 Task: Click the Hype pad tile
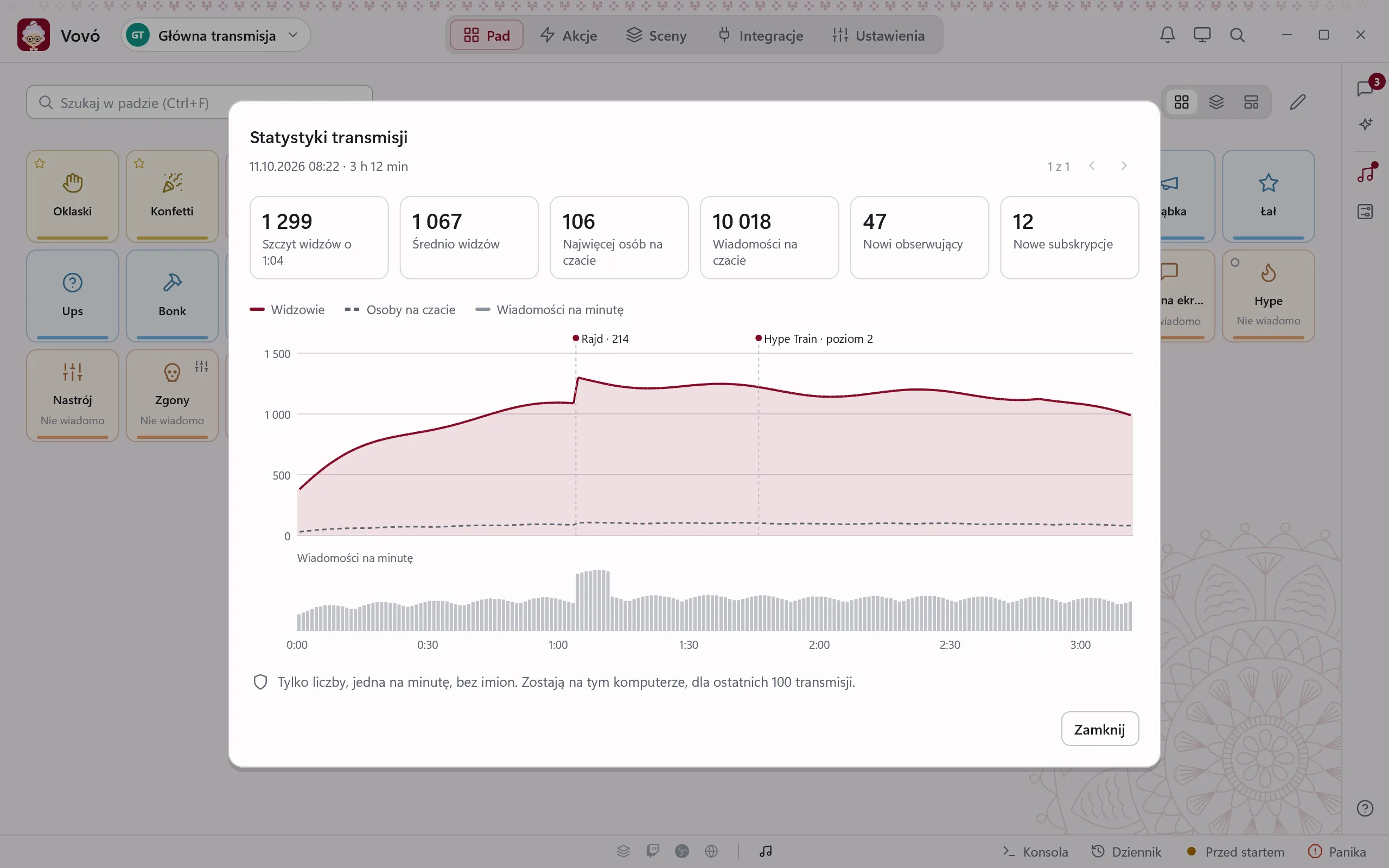point(1269,296)
